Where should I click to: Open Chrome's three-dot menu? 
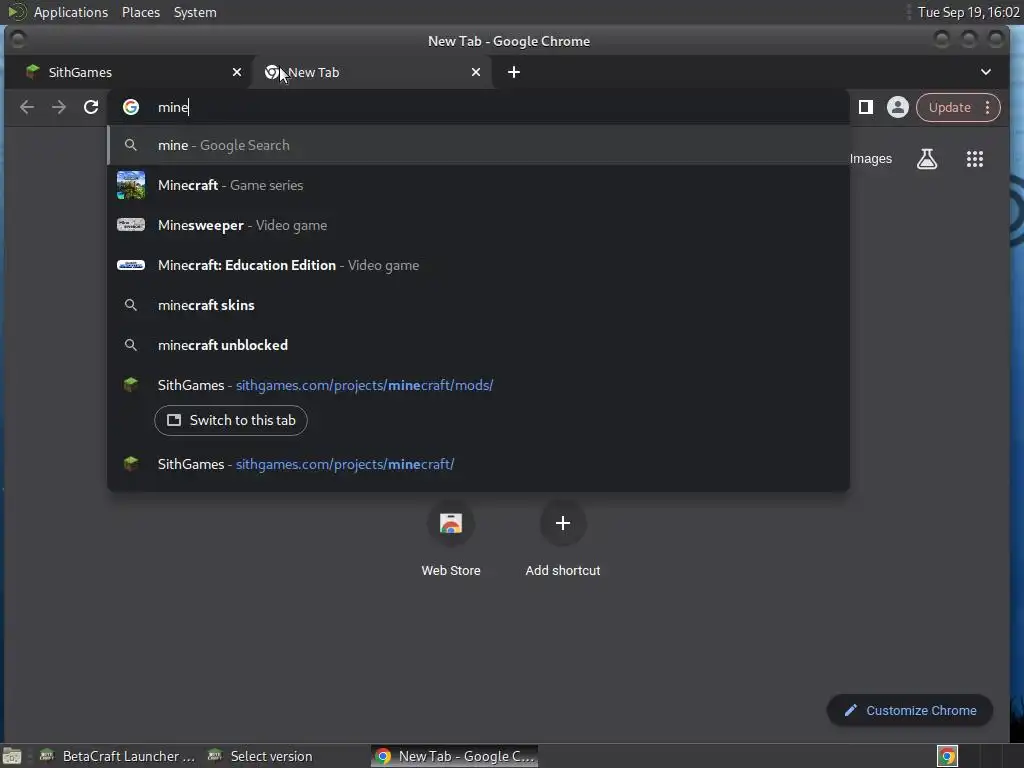point(987,107)
